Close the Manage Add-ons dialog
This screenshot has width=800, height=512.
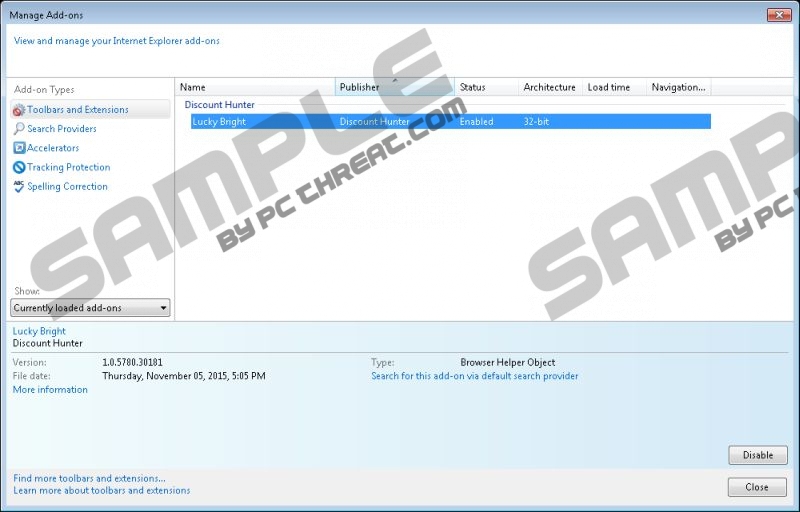[x=757, y=487]
